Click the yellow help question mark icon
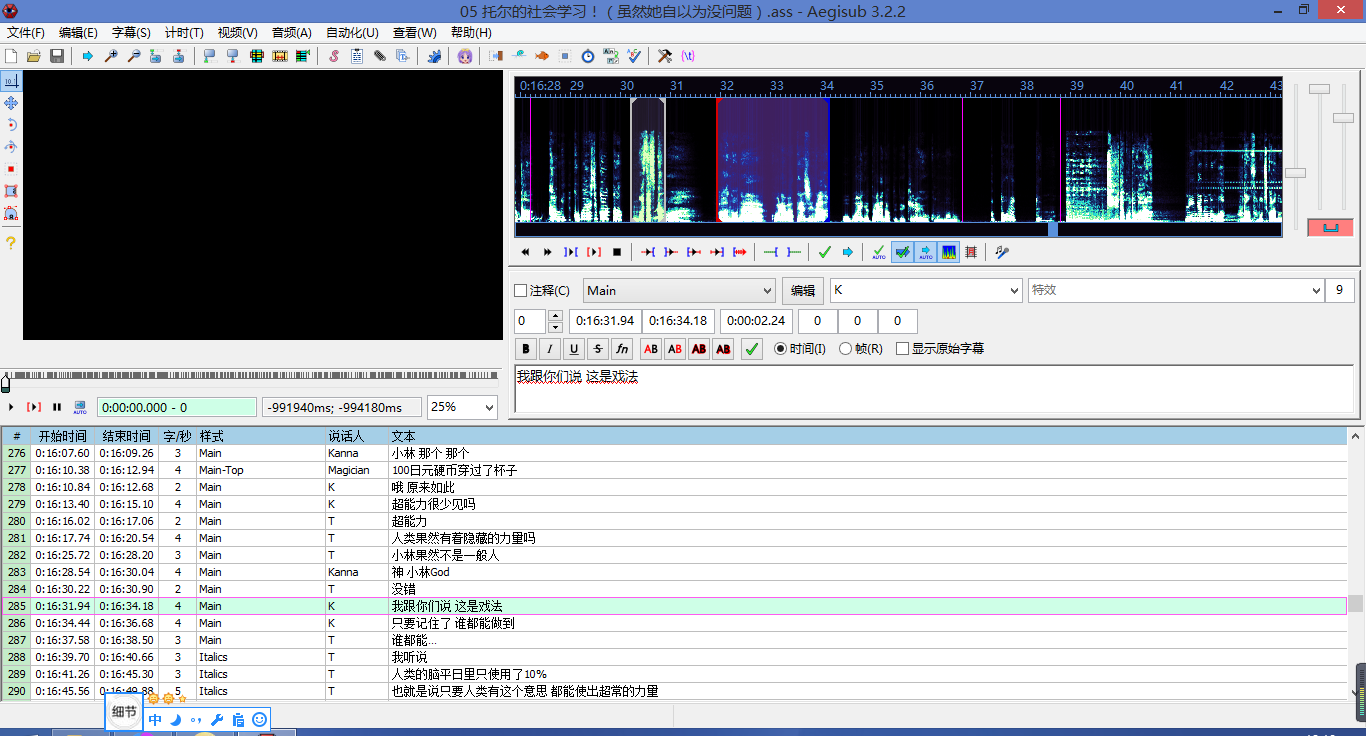The width and height of the screenshot is (1366, 736). (x=11, y=243)
